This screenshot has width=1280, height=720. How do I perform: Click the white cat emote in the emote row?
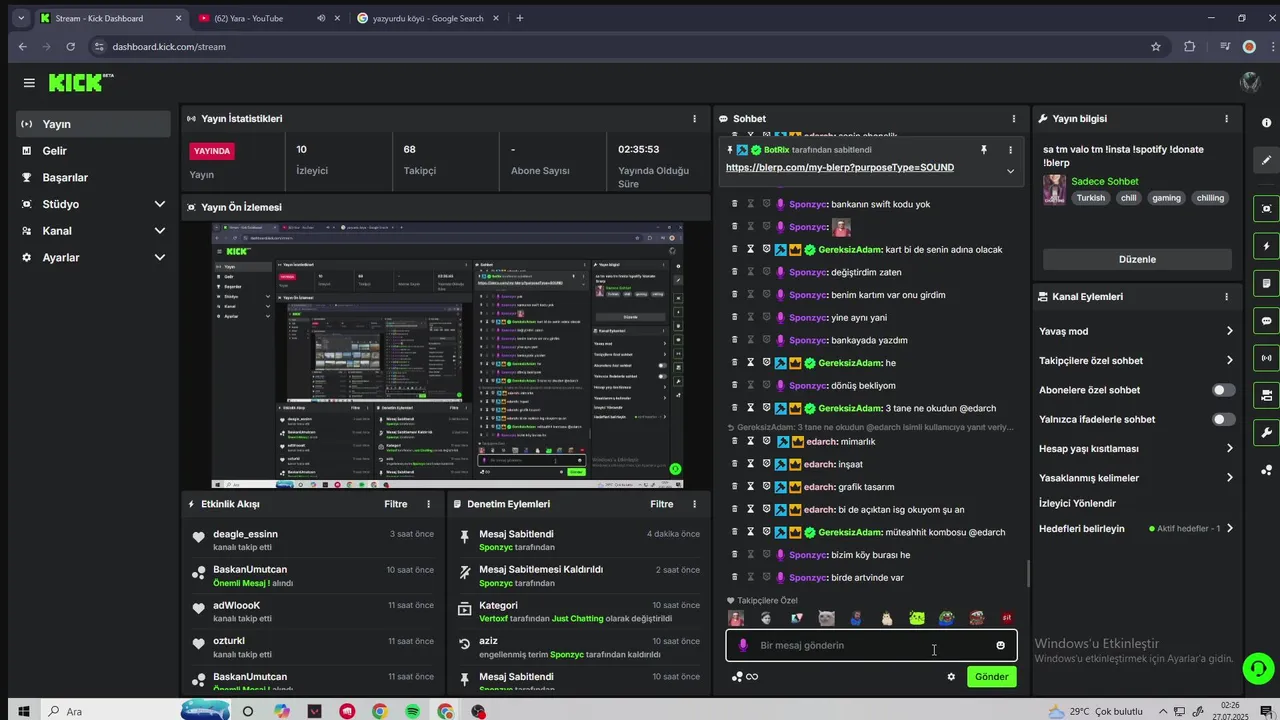pyautogui.click(x=886, y=619)
